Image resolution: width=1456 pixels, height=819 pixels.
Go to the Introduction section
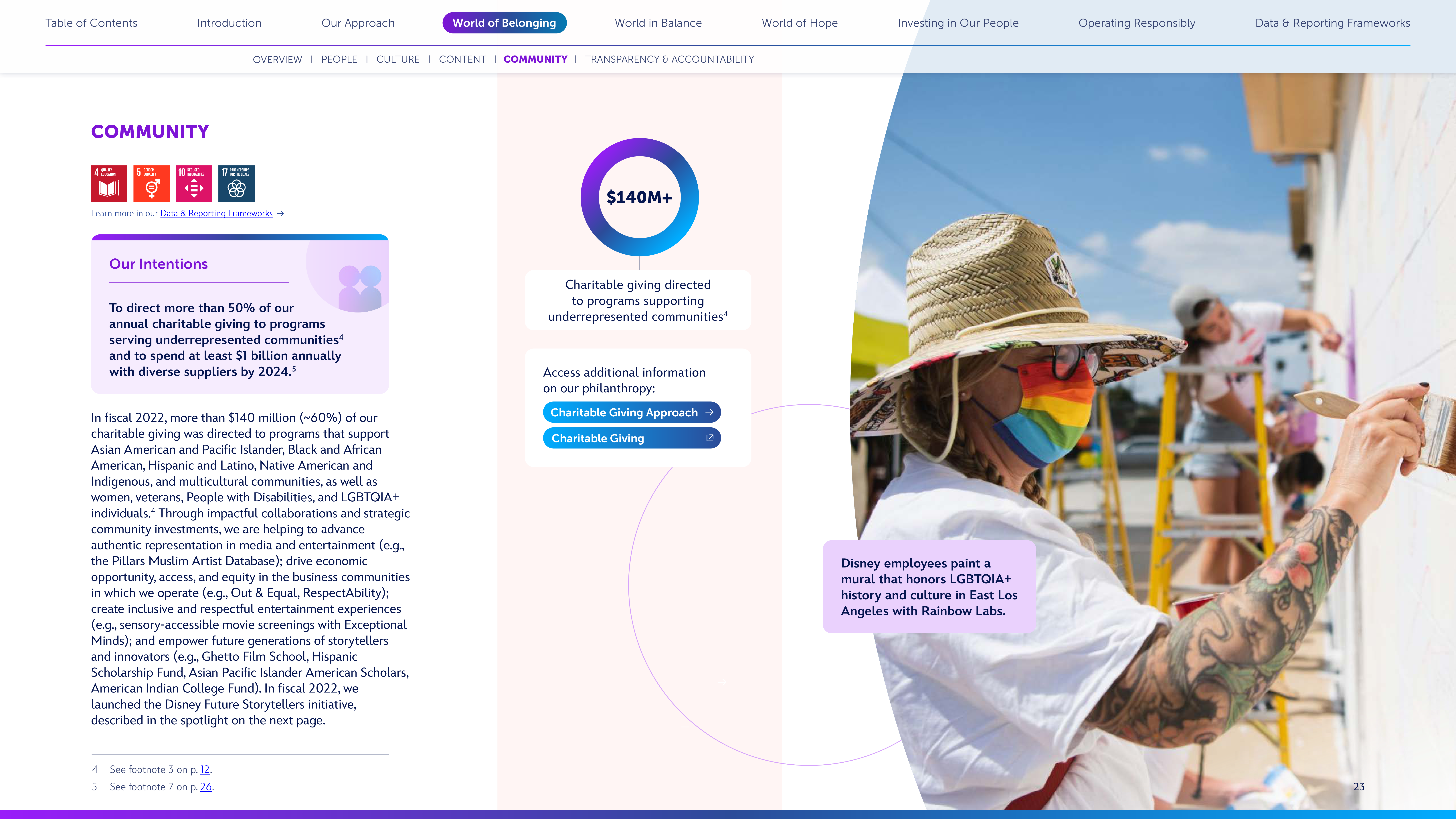pos(230,23)
